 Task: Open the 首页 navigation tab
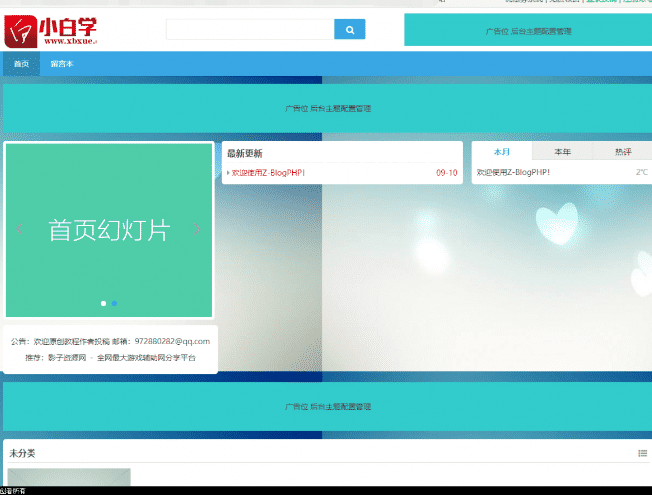point(21,64)
